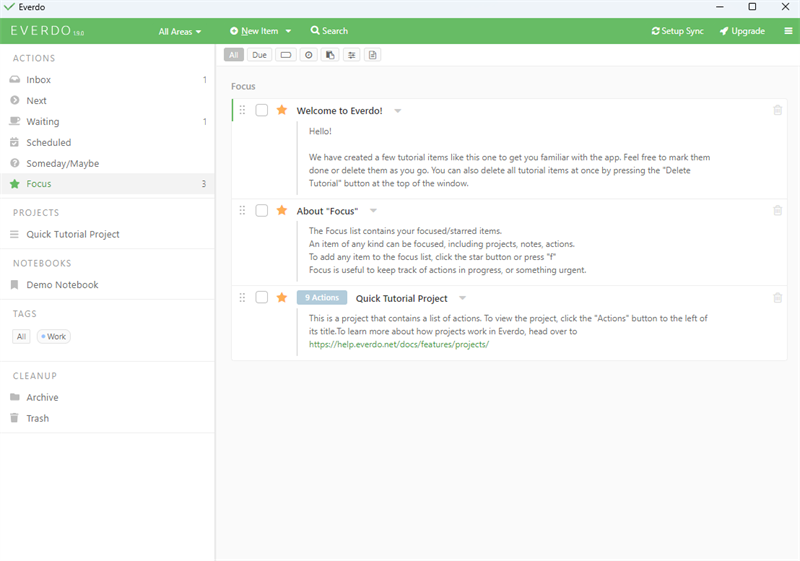Toggle star on Quick Tutorial Project item
Viewport: 800px width, 561px height.
282,298
